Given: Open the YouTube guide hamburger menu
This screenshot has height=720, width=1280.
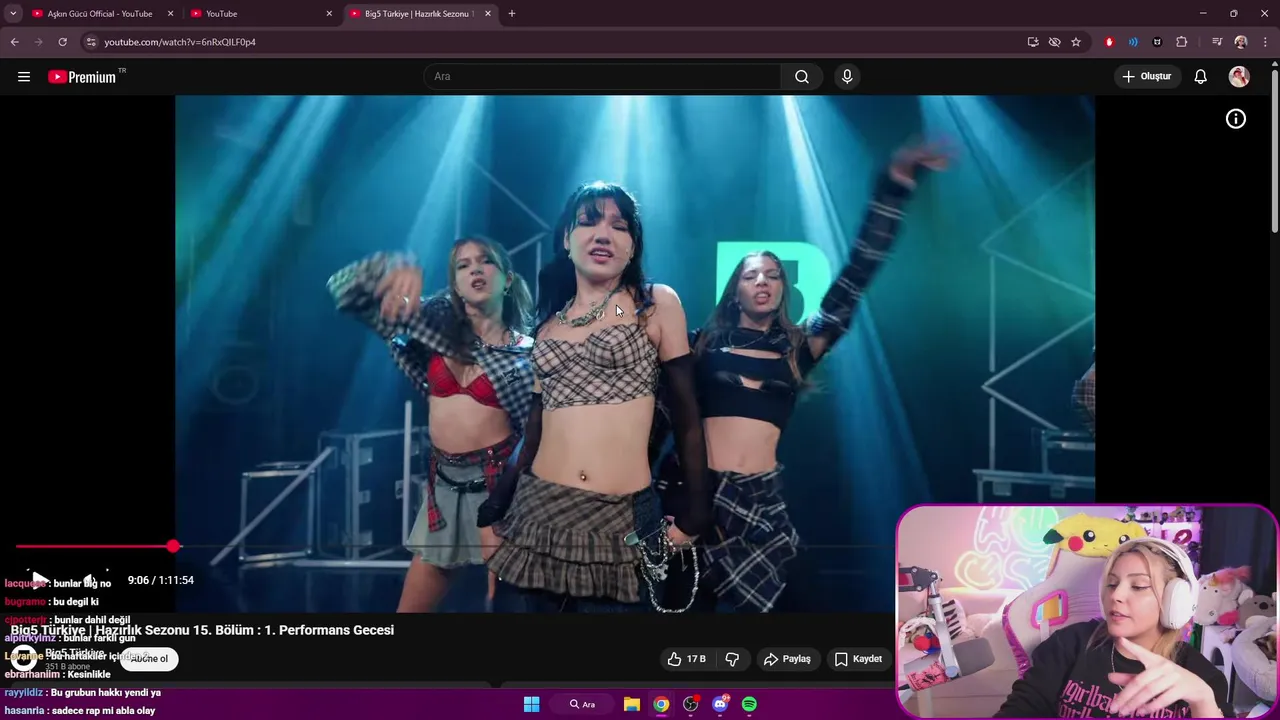Looking at the screenshot, I should (x=24, y=76).
